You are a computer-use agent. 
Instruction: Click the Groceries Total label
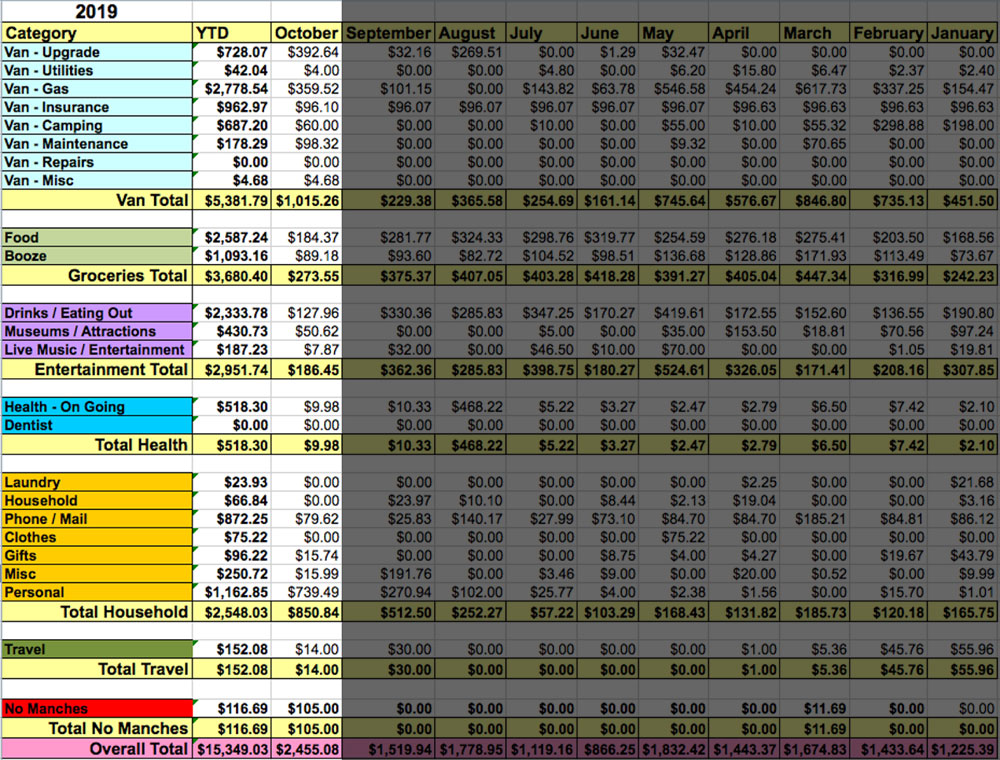point(95,275)
